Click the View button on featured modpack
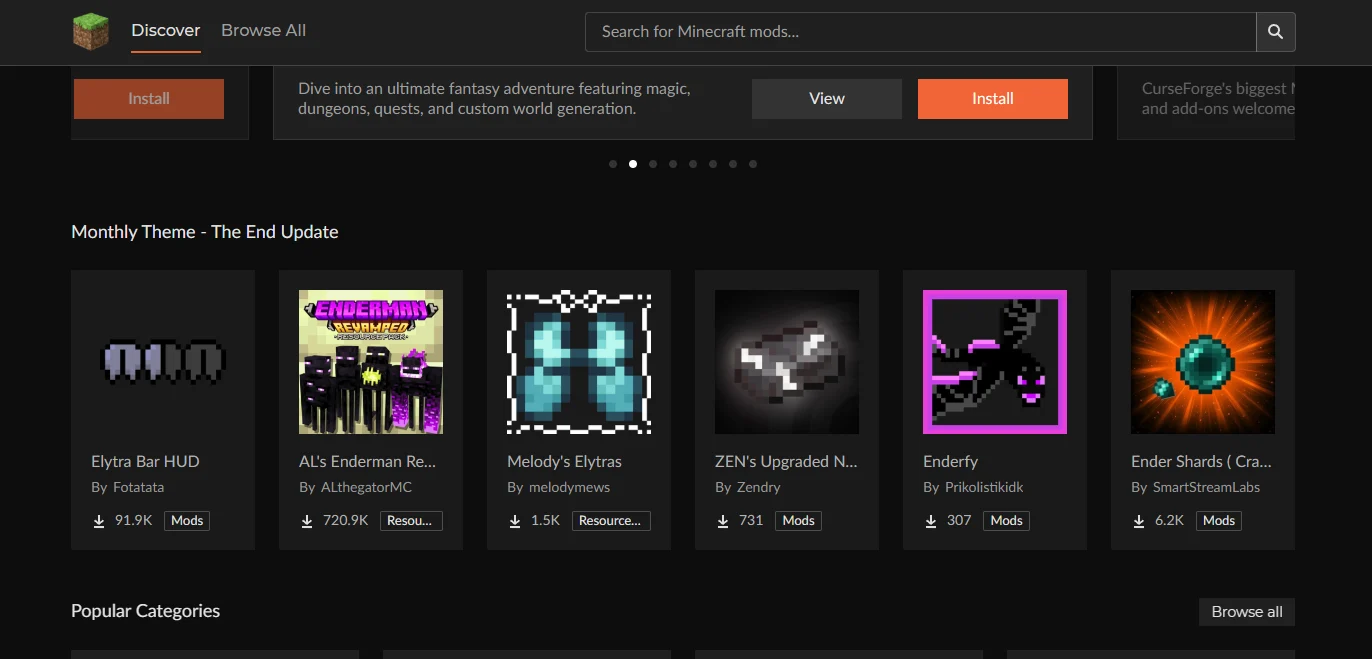Viewport: 1372px width, 659px height. (827, 99)
